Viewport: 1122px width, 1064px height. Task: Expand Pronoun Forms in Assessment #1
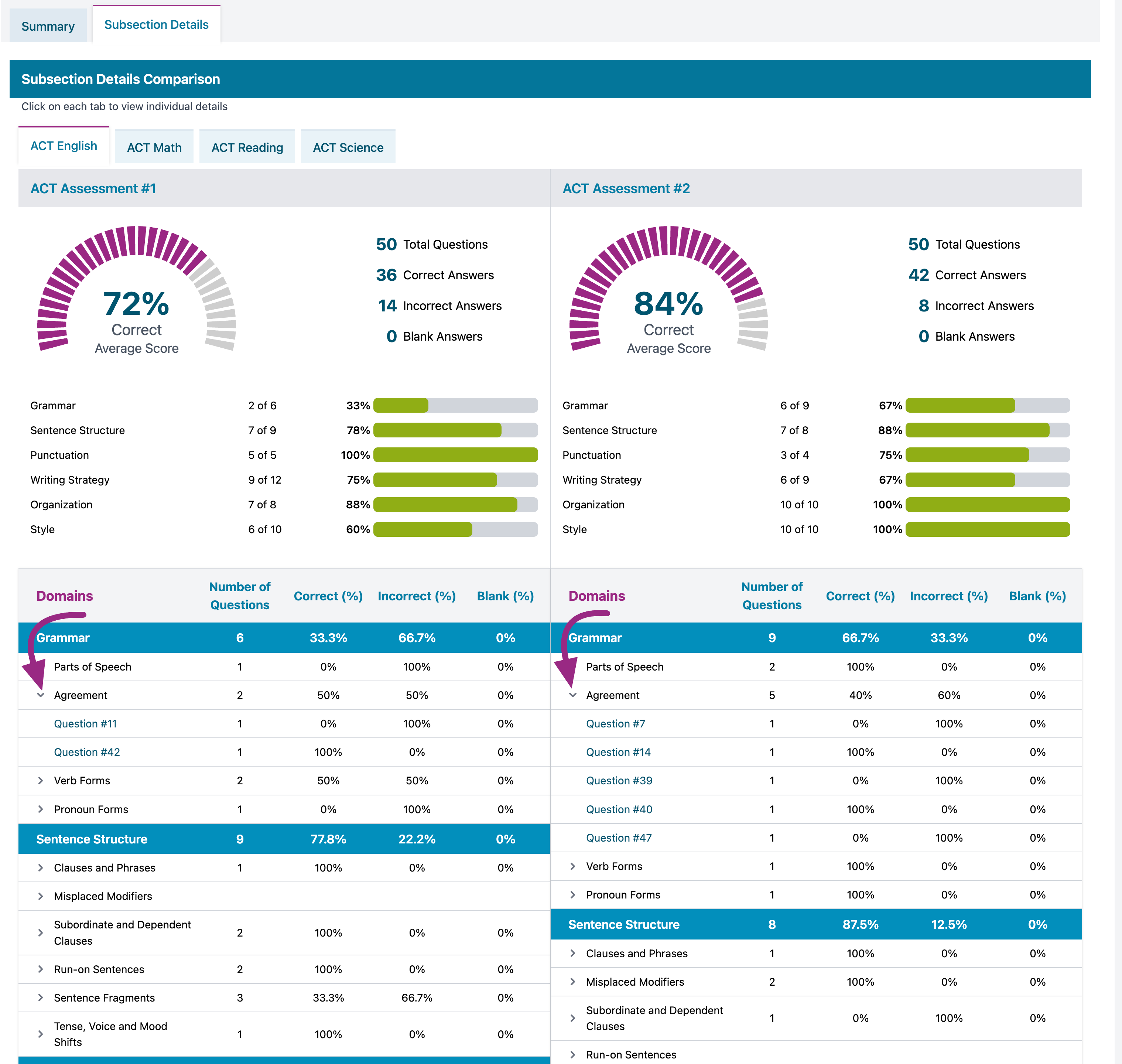point(40,809)
